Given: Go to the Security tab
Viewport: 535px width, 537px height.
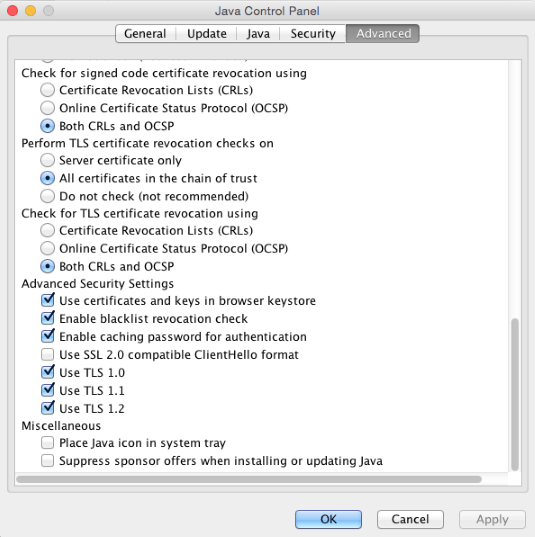Looking at the screenshot, I should tap(313, 34).
